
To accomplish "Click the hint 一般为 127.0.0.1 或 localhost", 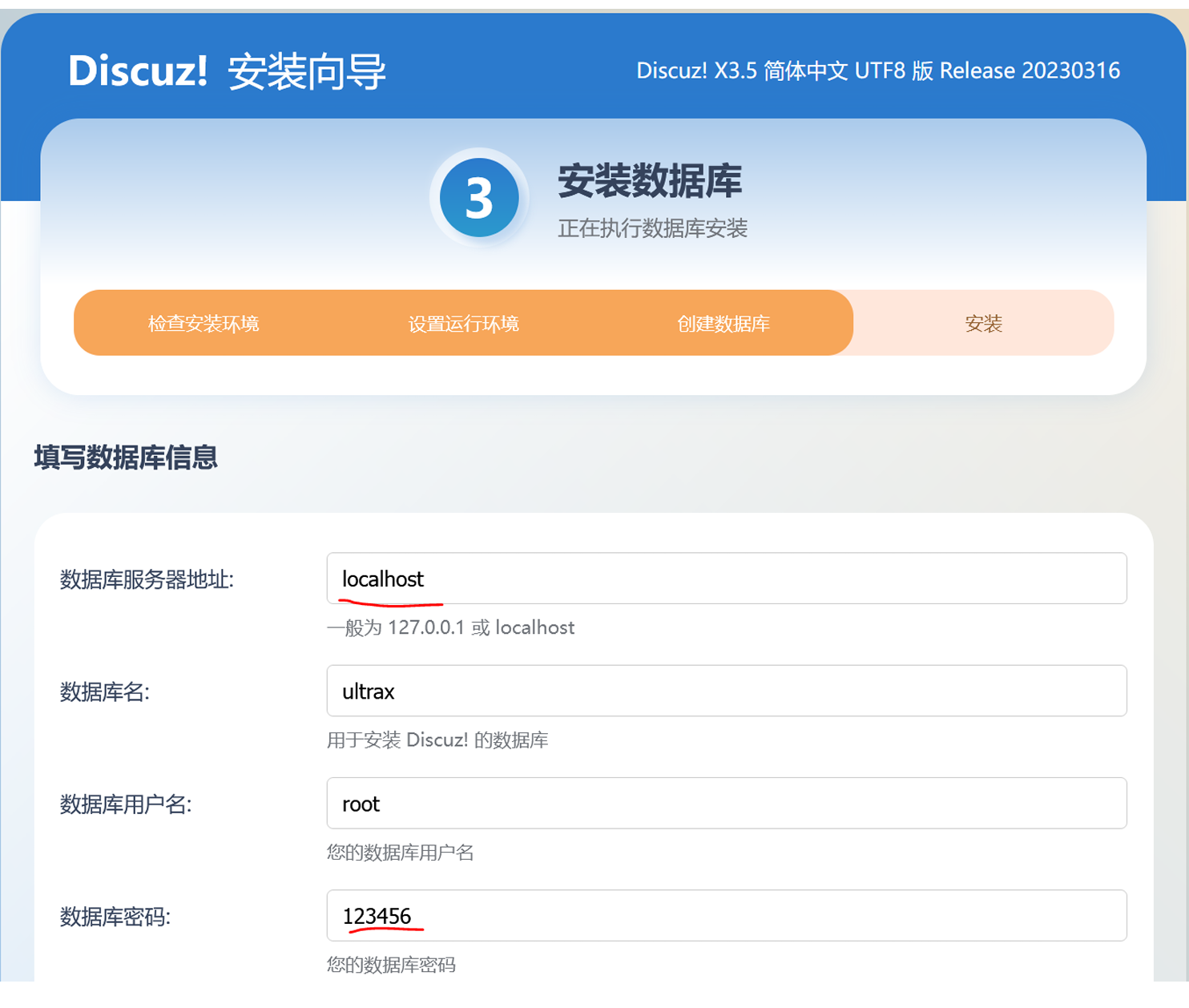I will [x=451, y=627].
